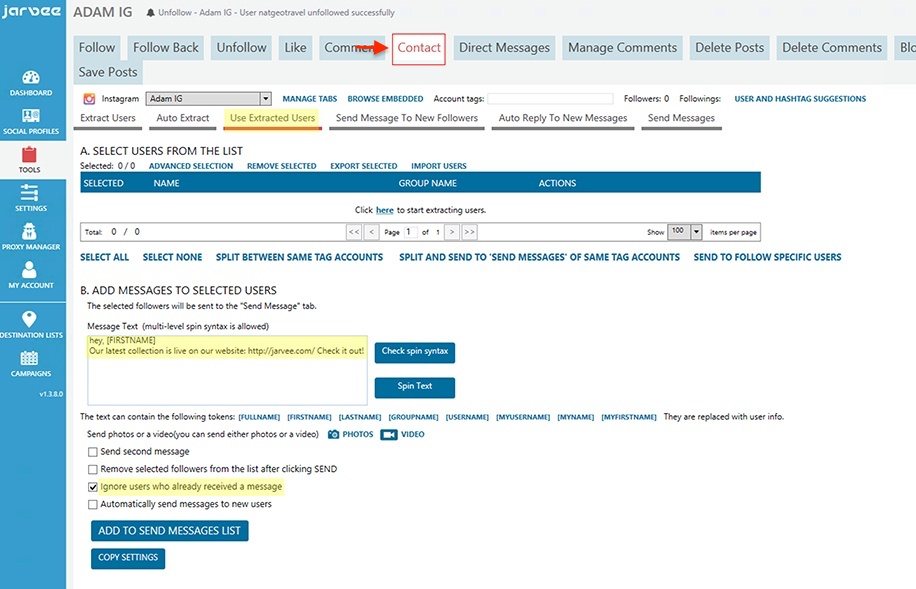The height and width of the screenshot is (589, 916).
Task: Click the Spin Text button
Action: pos(415,387)
